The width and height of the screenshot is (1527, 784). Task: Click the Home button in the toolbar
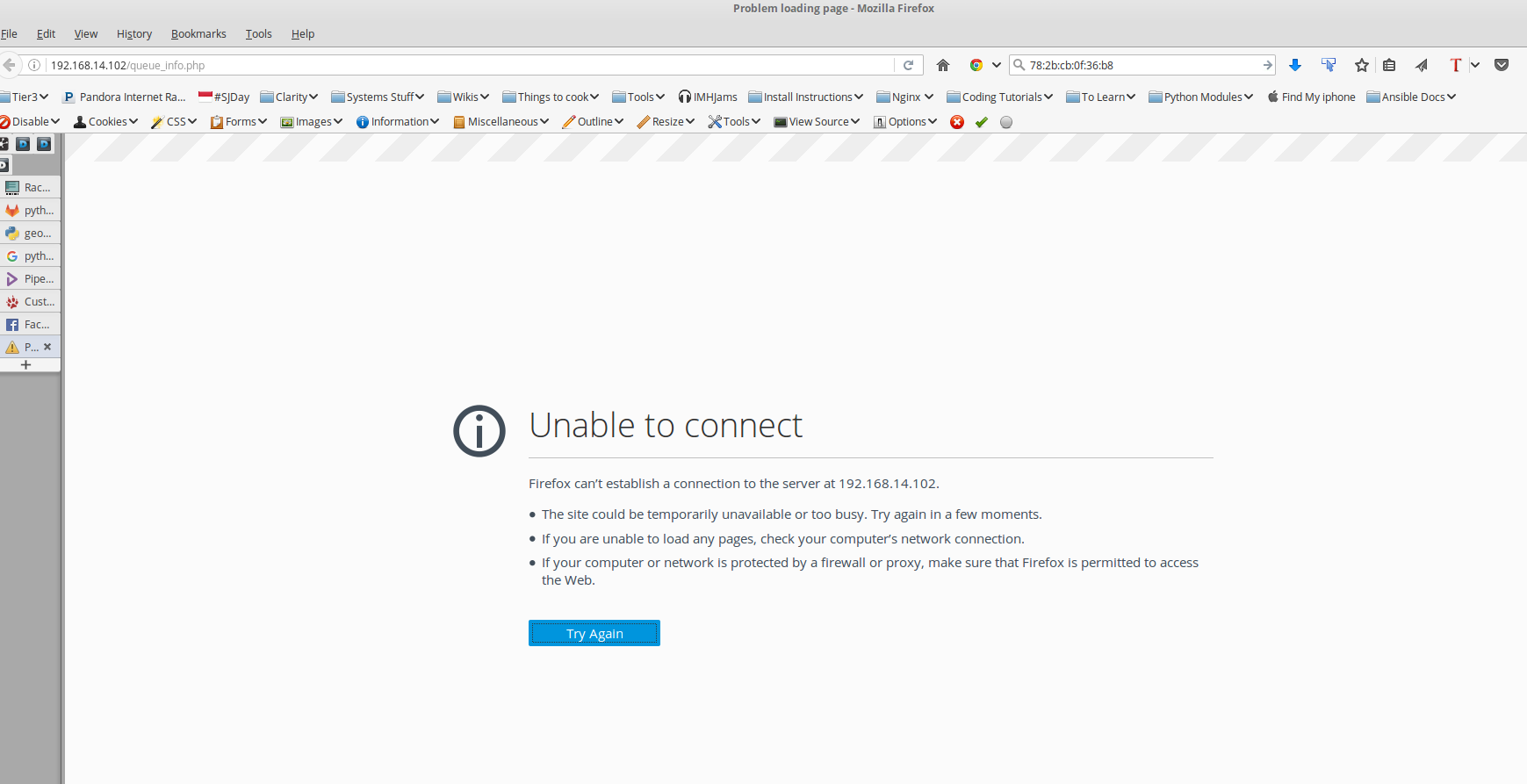tap(943, 65)
